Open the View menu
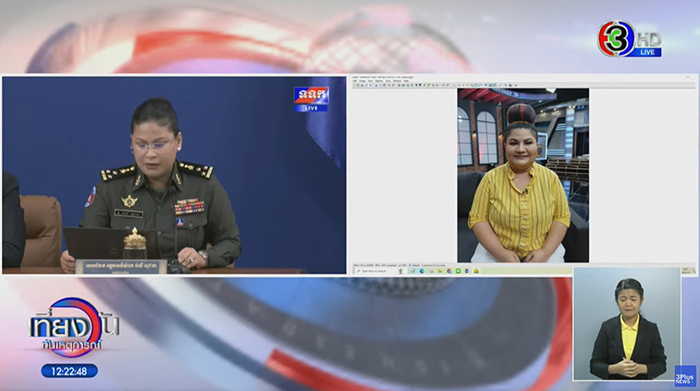This screenshot has height=391, width=700. pyautogui.click(x=371, y=81)
